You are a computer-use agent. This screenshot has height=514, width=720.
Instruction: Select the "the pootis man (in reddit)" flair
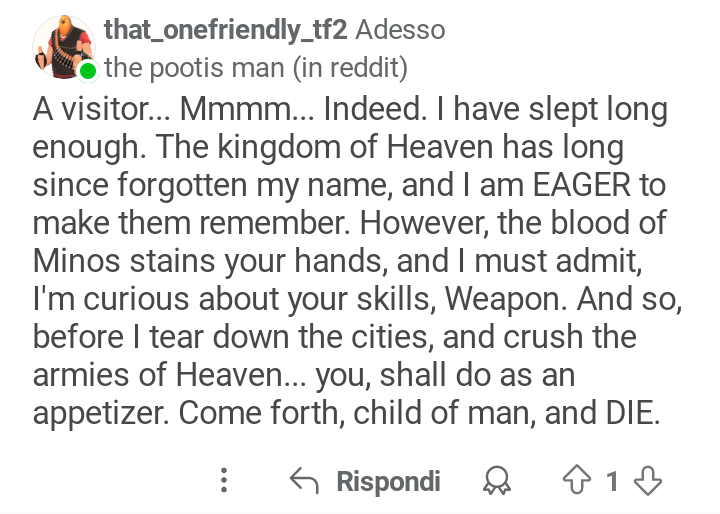(x=256, y=68)
